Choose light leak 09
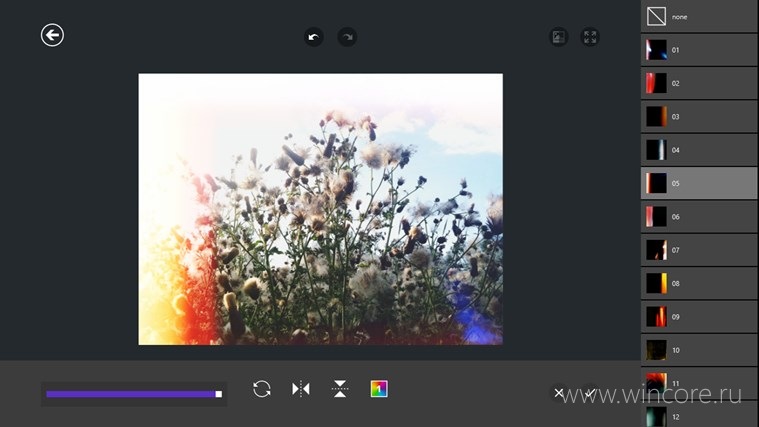The height and width of the screenshot is (427, 759). [x=699, y=317]
